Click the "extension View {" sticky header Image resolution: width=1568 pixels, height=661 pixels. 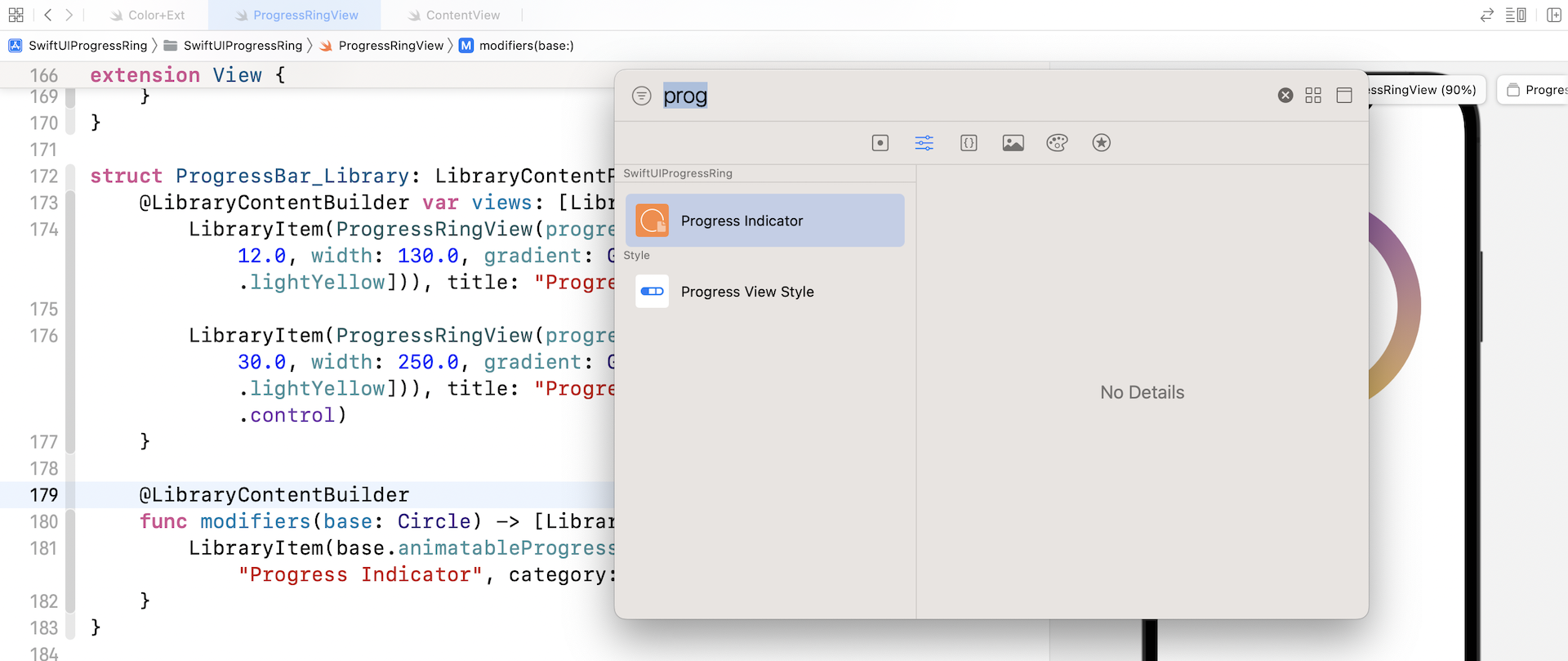click(188, 75)
